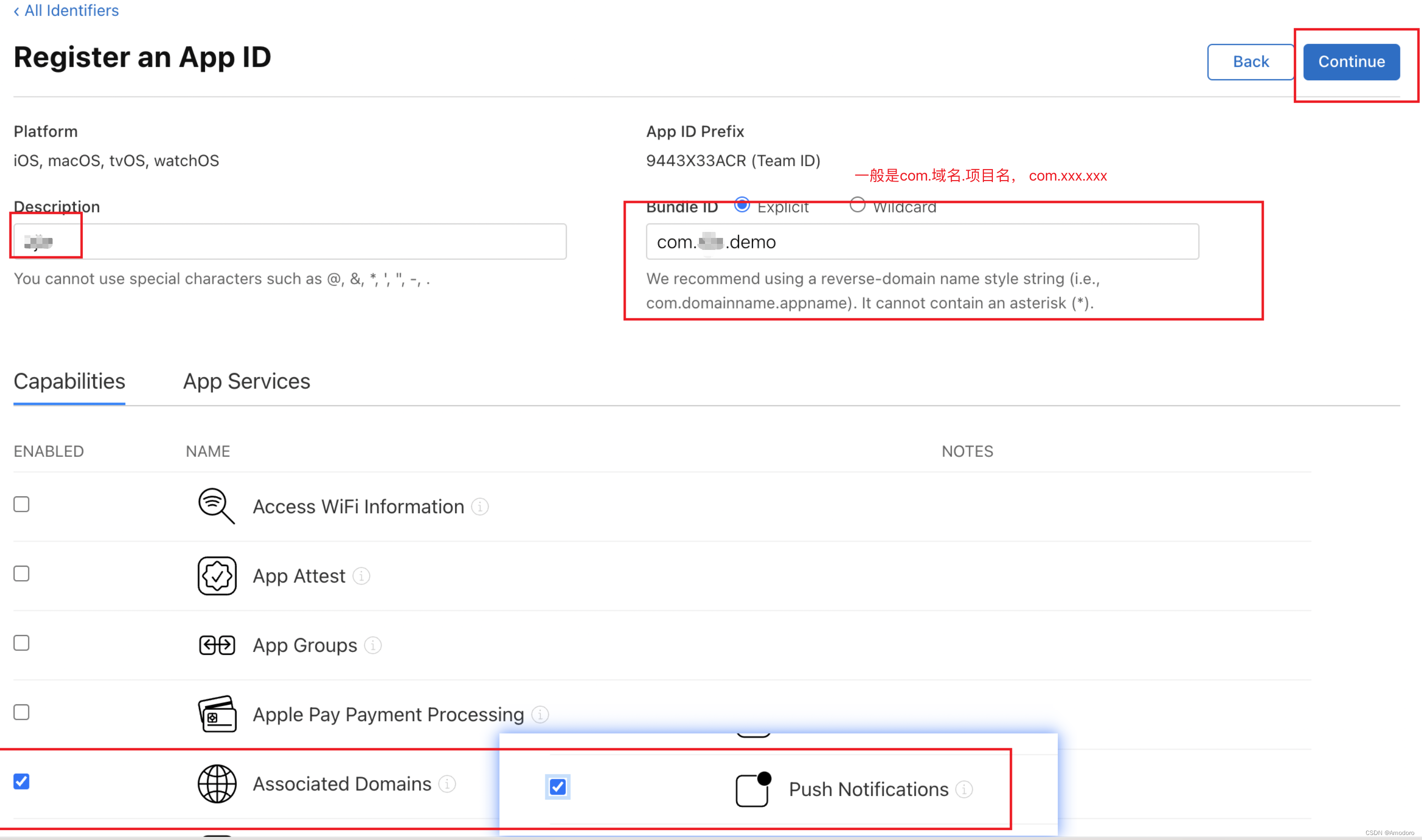Open info for Associated Domains
1422x840 pixels.
447,784
